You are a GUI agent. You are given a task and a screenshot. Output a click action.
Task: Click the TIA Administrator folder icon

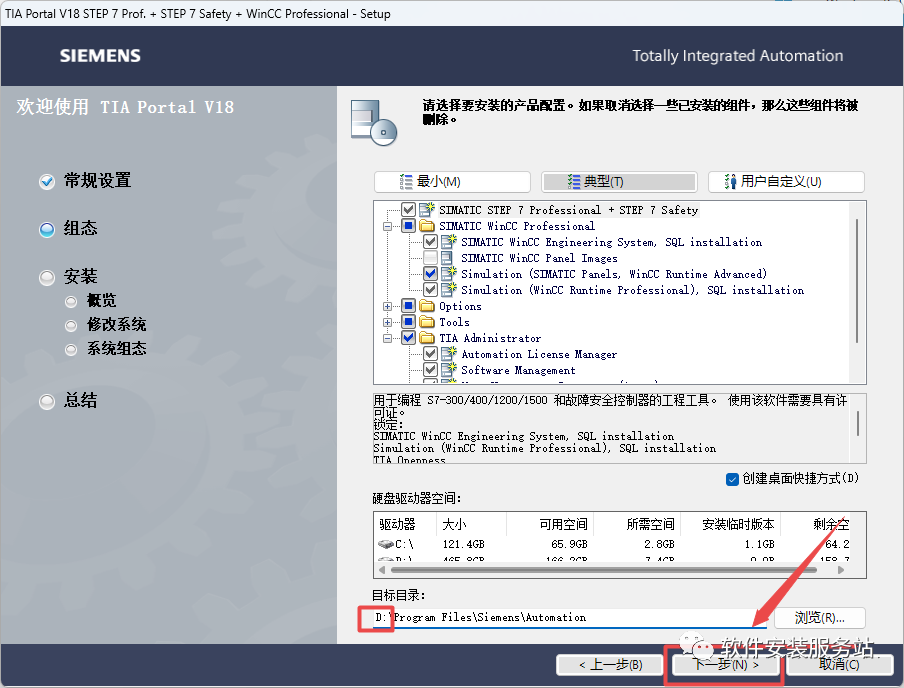point(427,338)
